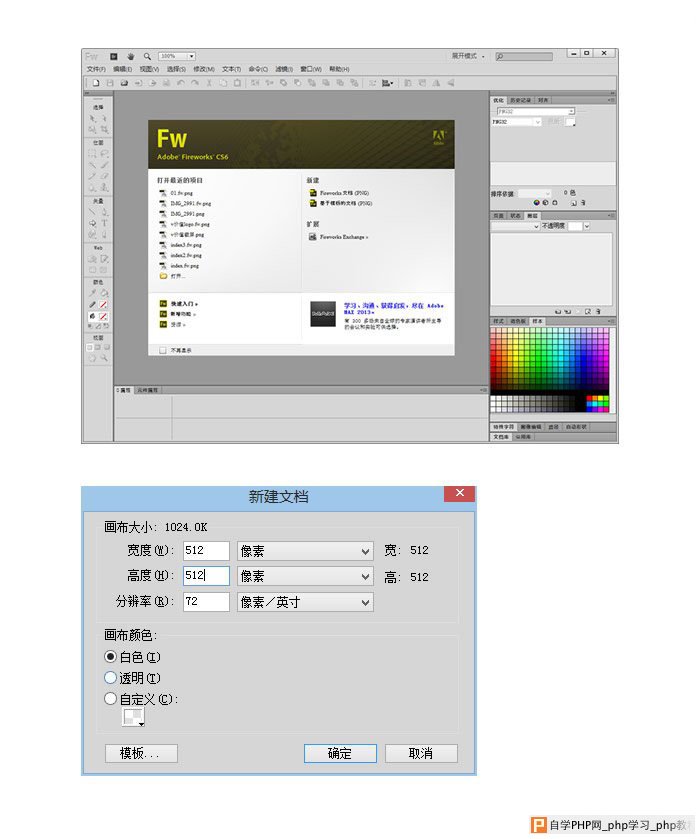Select the Slice tool in the Web section
Image resolution: width=700 pixels, height=839 pixels.
(104, 258)
